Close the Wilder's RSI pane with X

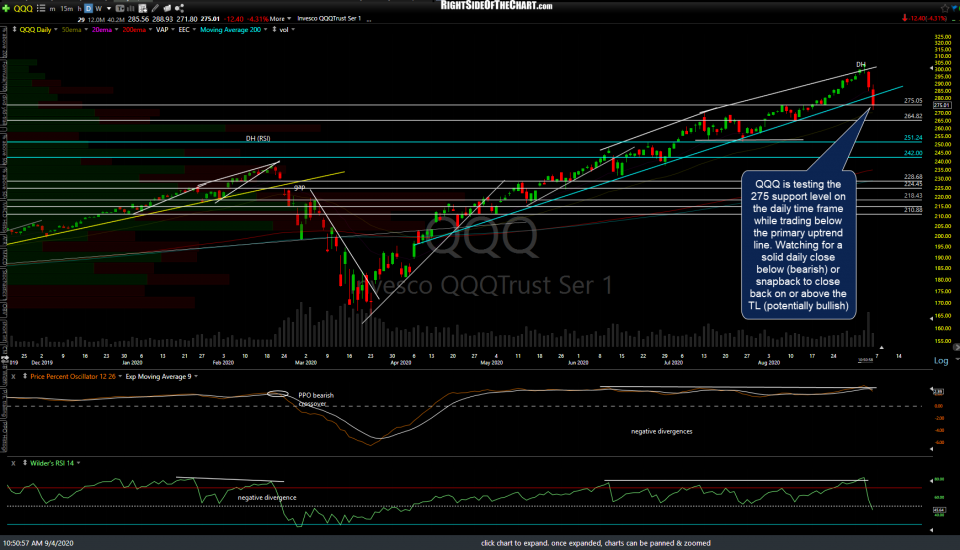13,463
